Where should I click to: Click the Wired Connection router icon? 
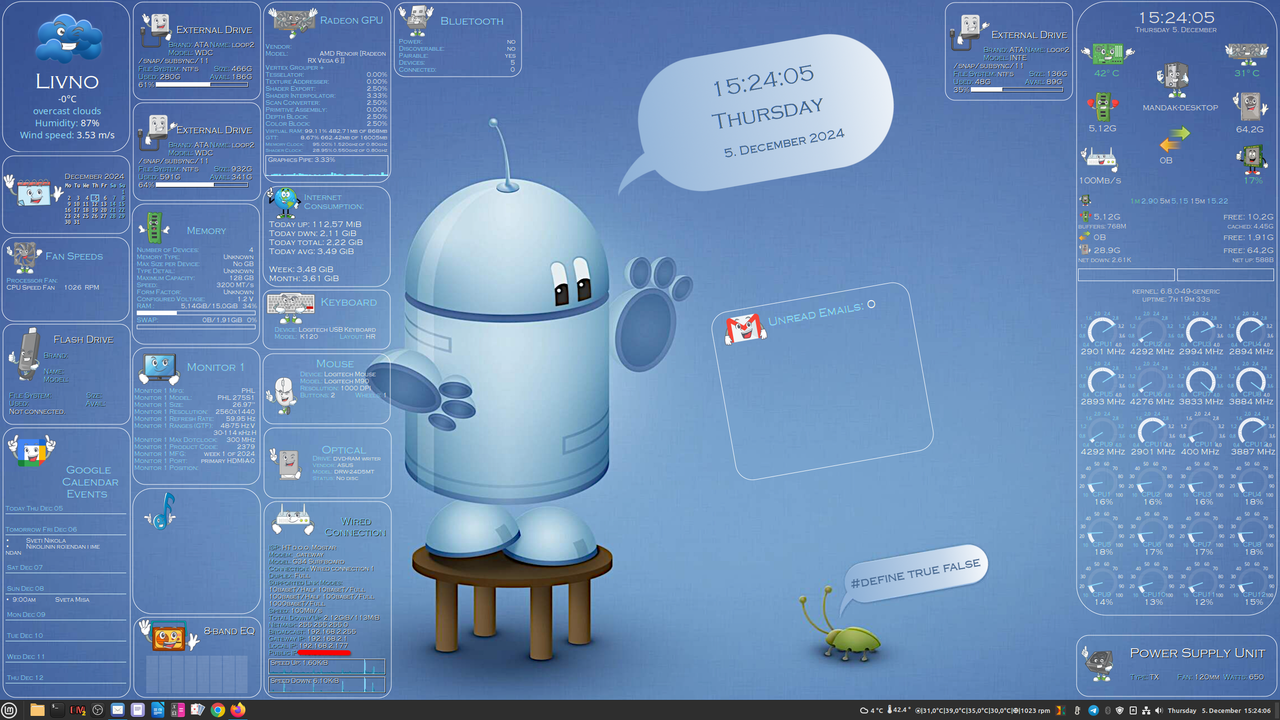click(x=293, y=521)
